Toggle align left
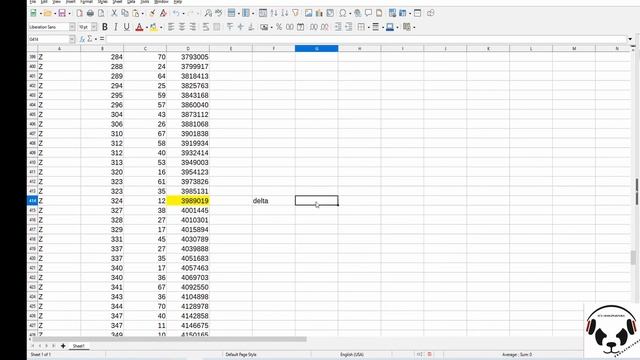 point(171,27)
